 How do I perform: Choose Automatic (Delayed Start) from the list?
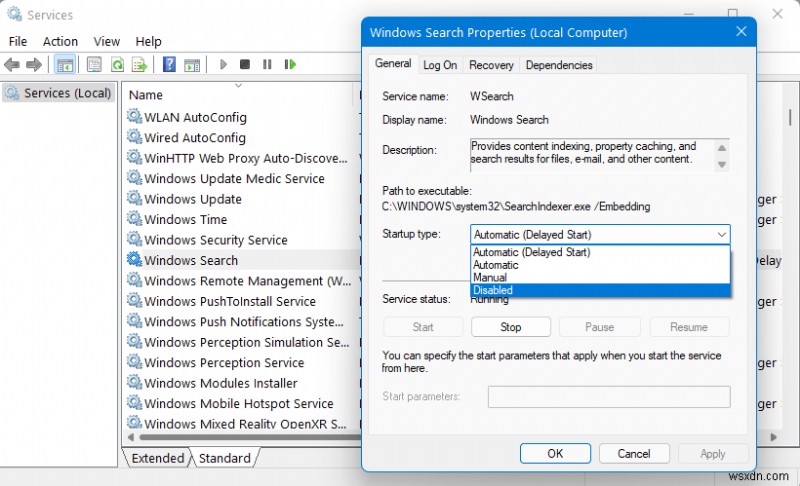coord(600,252)
